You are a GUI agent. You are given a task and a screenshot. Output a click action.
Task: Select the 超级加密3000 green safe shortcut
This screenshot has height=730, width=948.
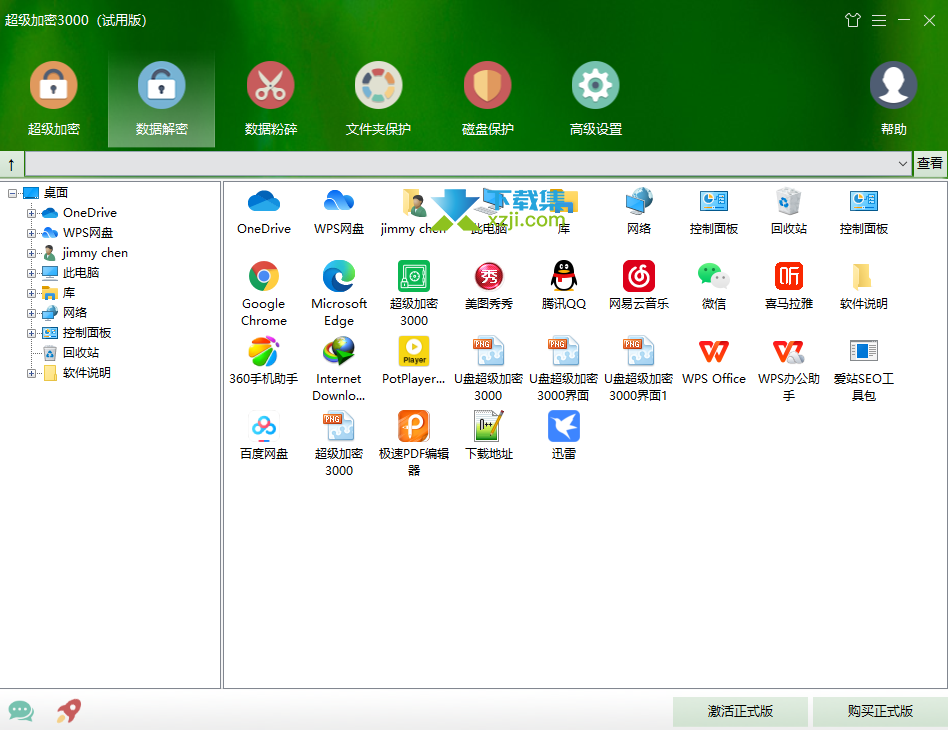point(414,294)
